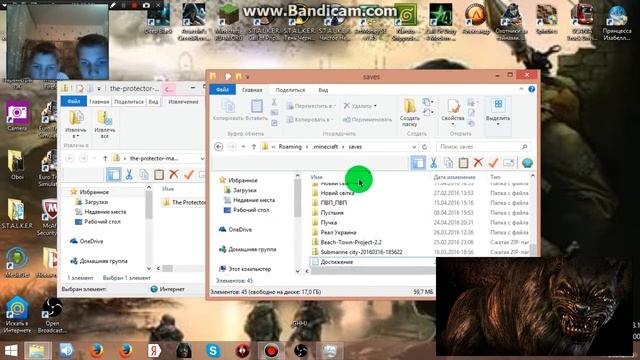Collapse ribbon chevron in saves window

521,89
